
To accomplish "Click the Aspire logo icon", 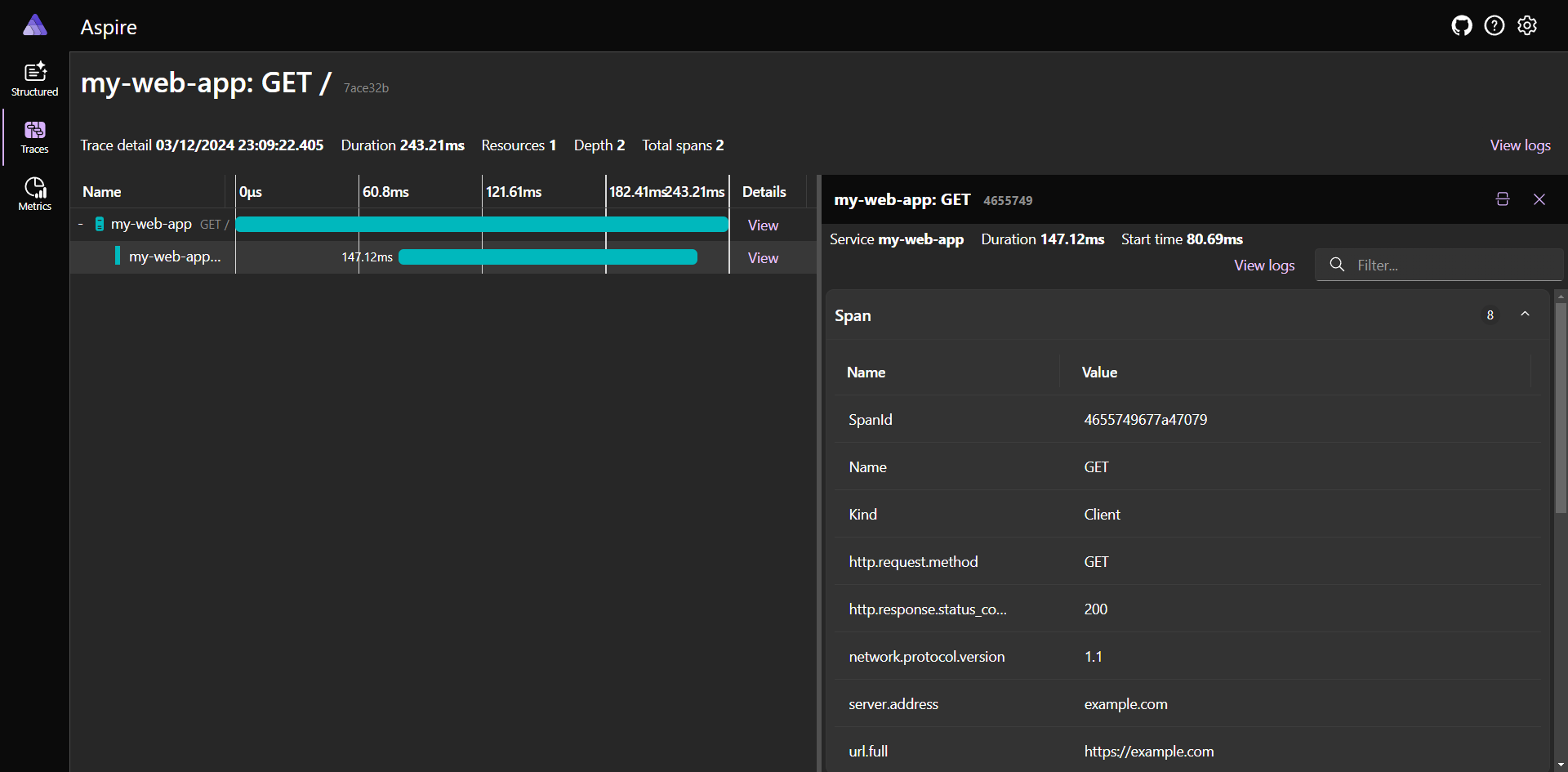I will coord(34,25).
